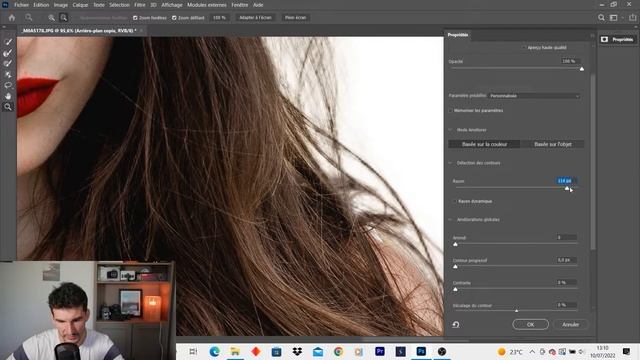
Task: Open the Propriétés panel flyout menu icon
Action: click(x=592, y=36)
